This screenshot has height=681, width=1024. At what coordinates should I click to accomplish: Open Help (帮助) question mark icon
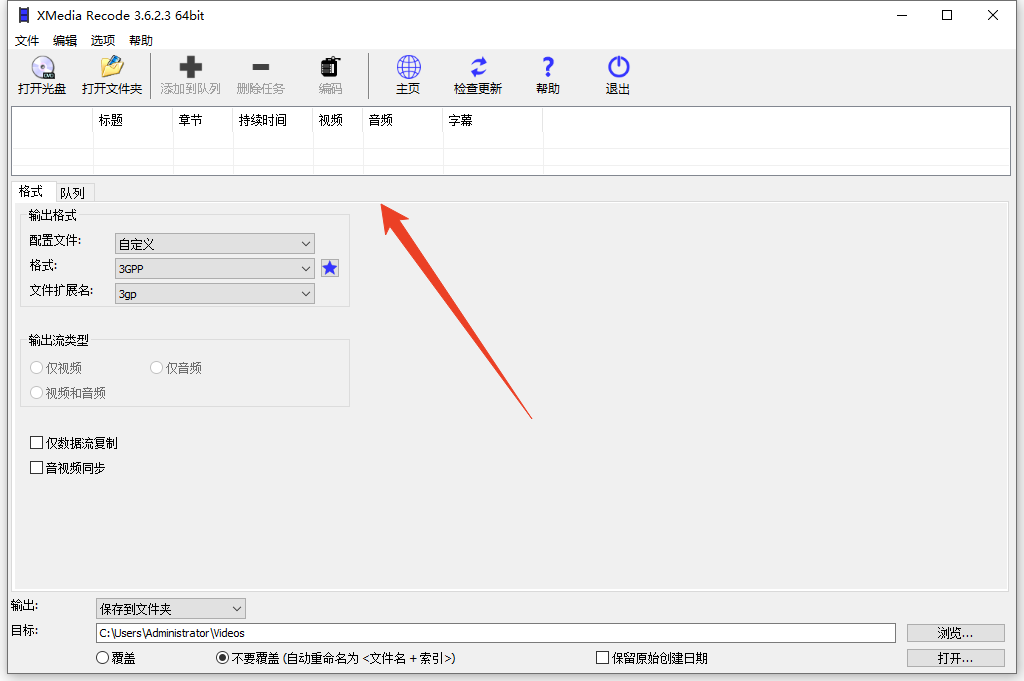(x=548, y=68)
